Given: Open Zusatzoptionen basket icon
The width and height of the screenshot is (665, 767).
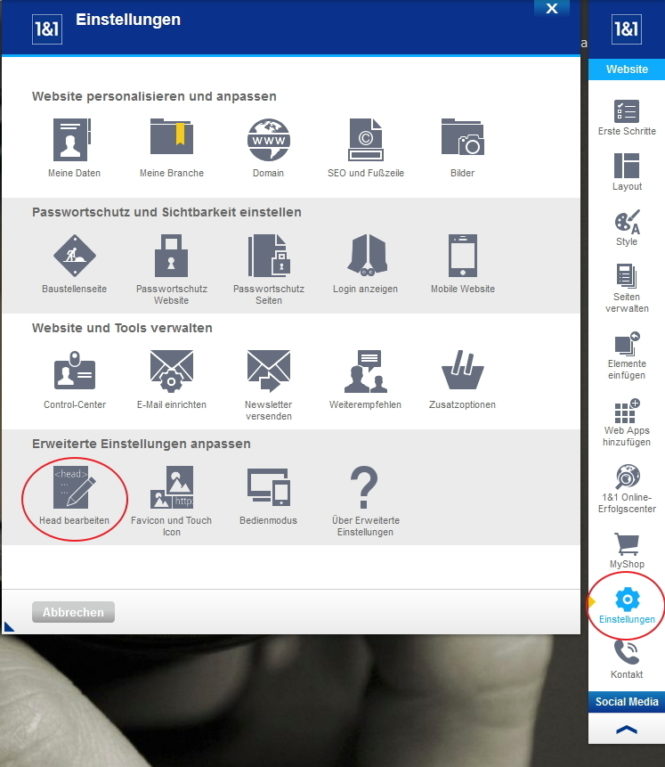Looking at the screenshot, I should click(x=462, y=373).
